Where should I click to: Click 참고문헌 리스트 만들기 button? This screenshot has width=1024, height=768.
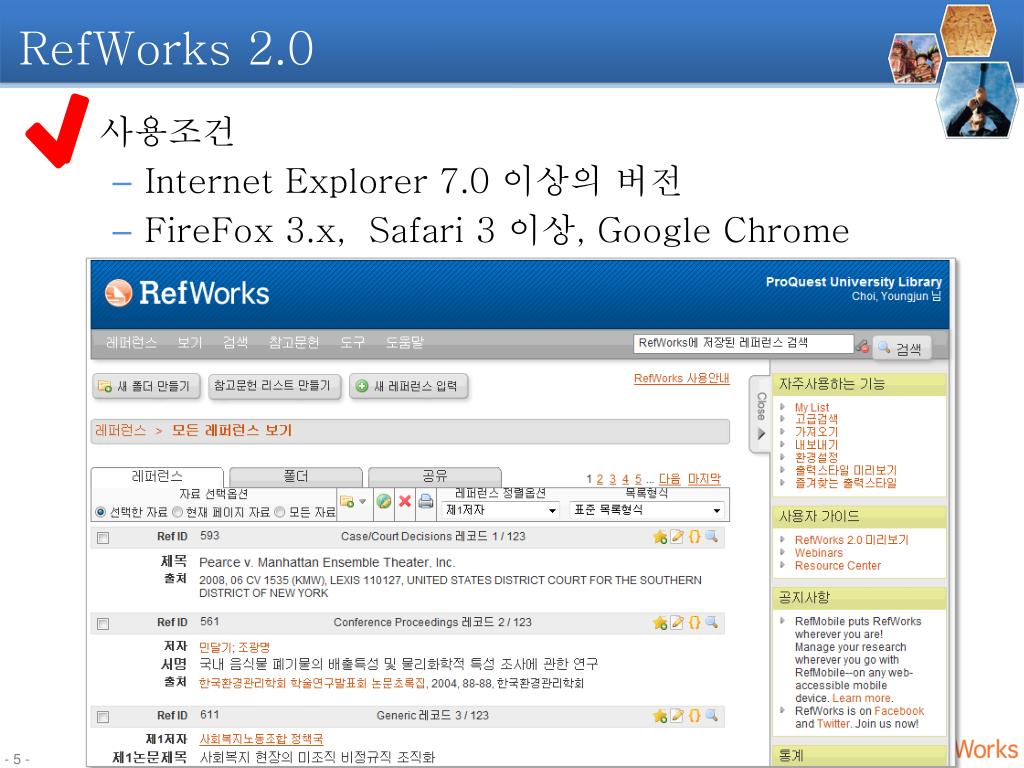[273, 386]
